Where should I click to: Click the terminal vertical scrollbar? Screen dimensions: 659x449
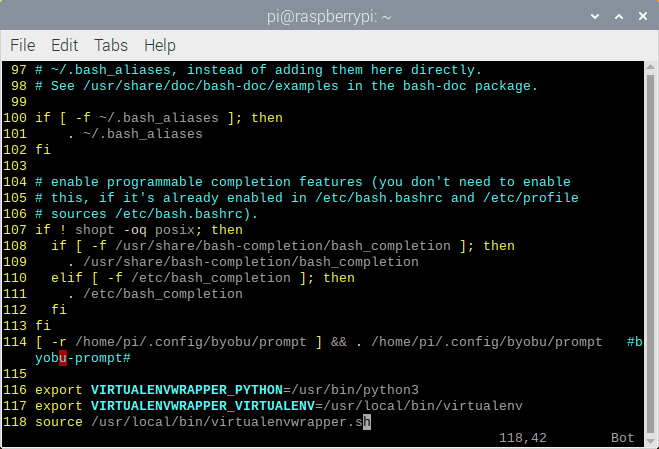coord(651,250)
